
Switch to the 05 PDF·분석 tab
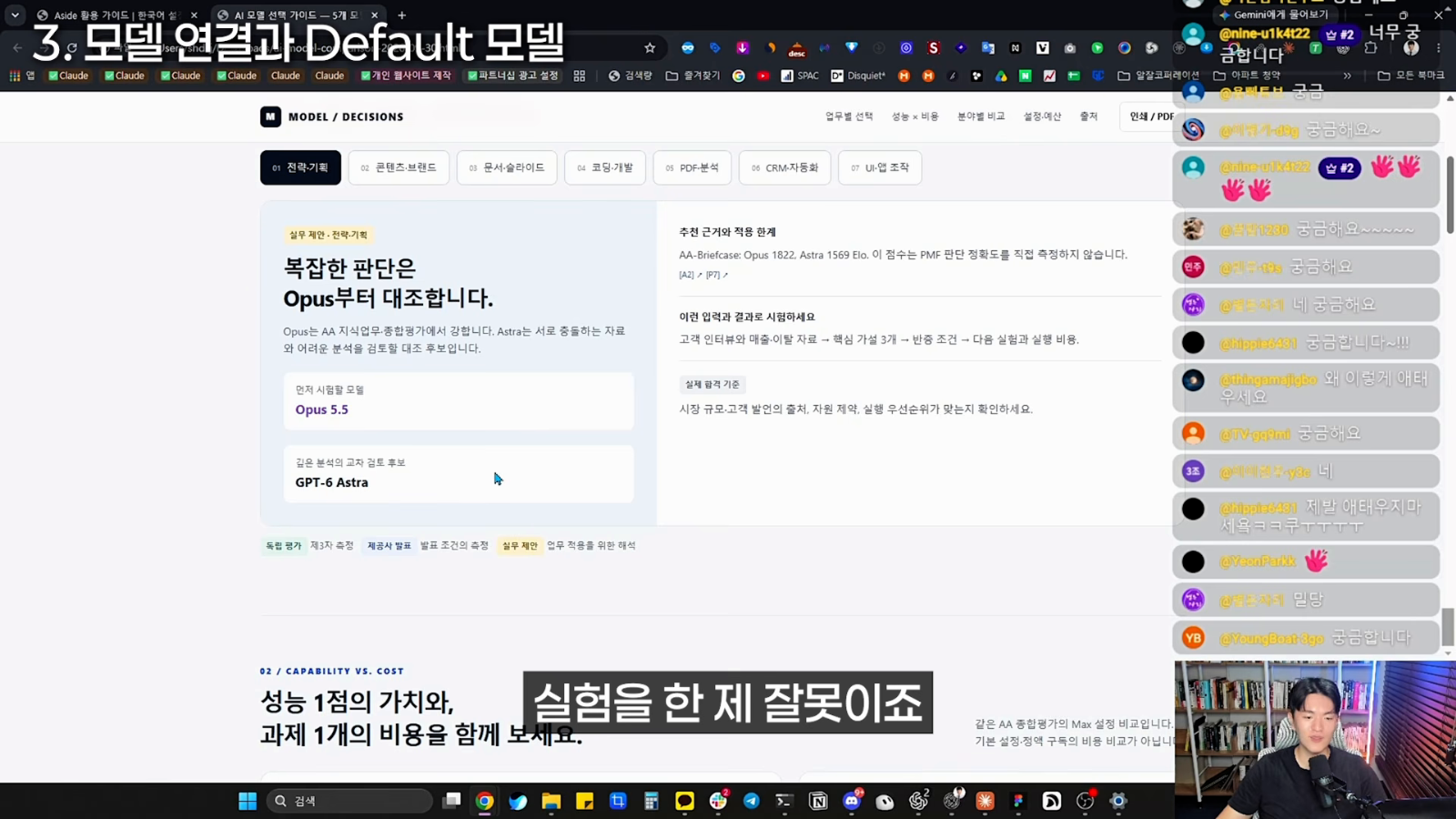pyautogui.click(x=693, y=167)
